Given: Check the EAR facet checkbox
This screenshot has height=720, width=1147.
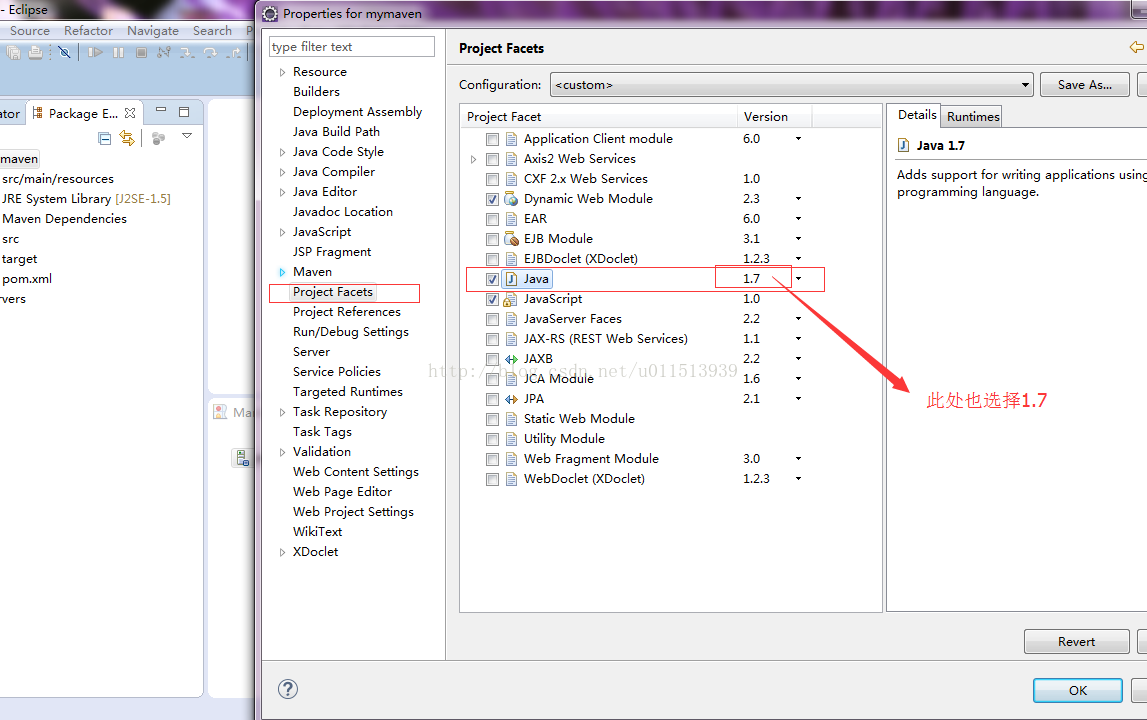Looking at the screenshot, I should click(492, 220).
